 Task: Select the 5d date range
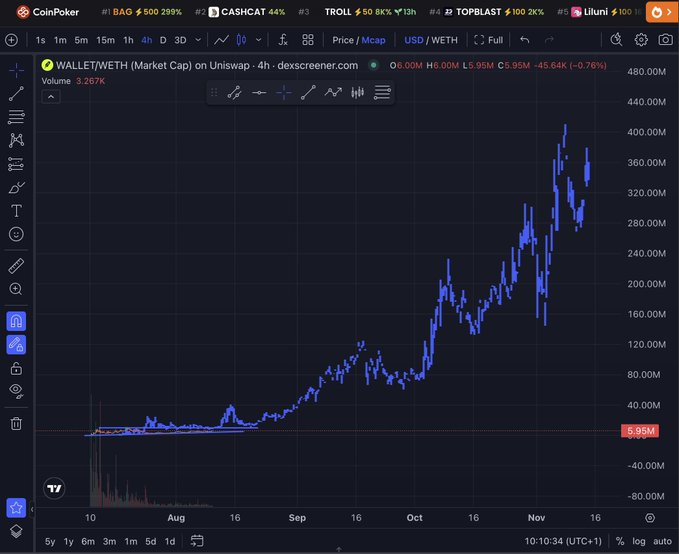click(151, 541)
